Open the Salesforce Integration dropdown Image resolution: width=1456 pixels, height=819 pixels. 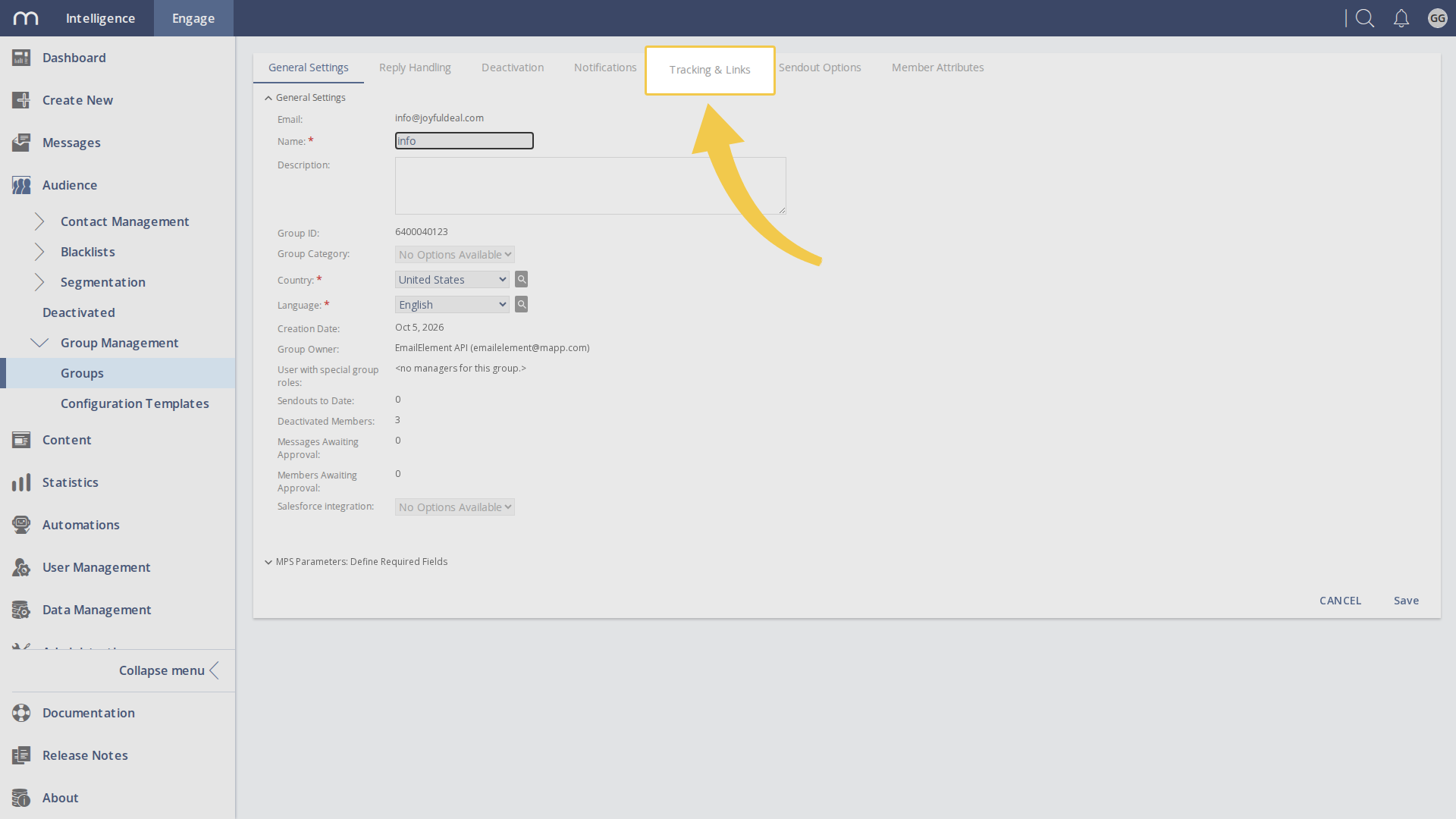tap(455, 507)
